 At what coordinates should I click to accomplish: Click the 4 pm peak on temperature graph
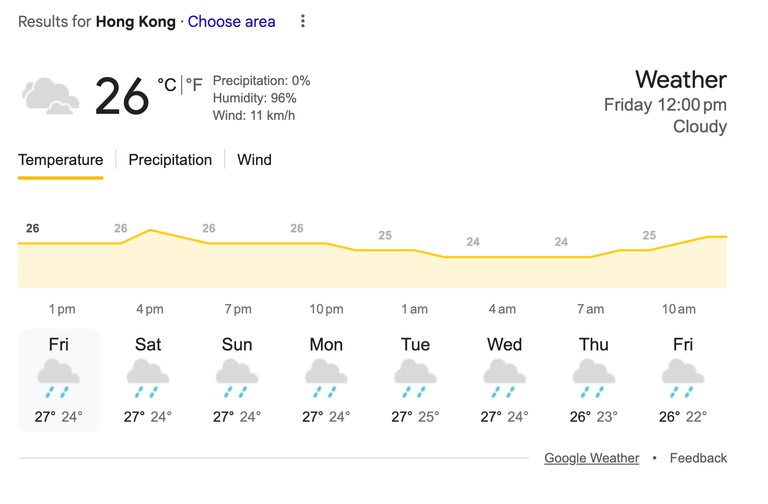(150, 230)
